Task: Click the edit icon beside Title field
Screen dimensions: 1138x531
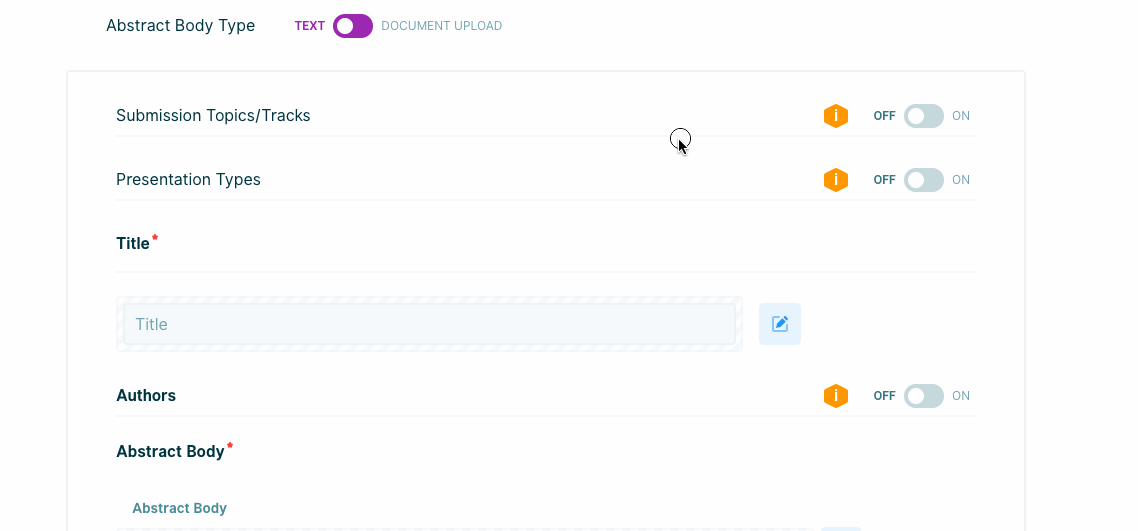Action: pos(779,324)
